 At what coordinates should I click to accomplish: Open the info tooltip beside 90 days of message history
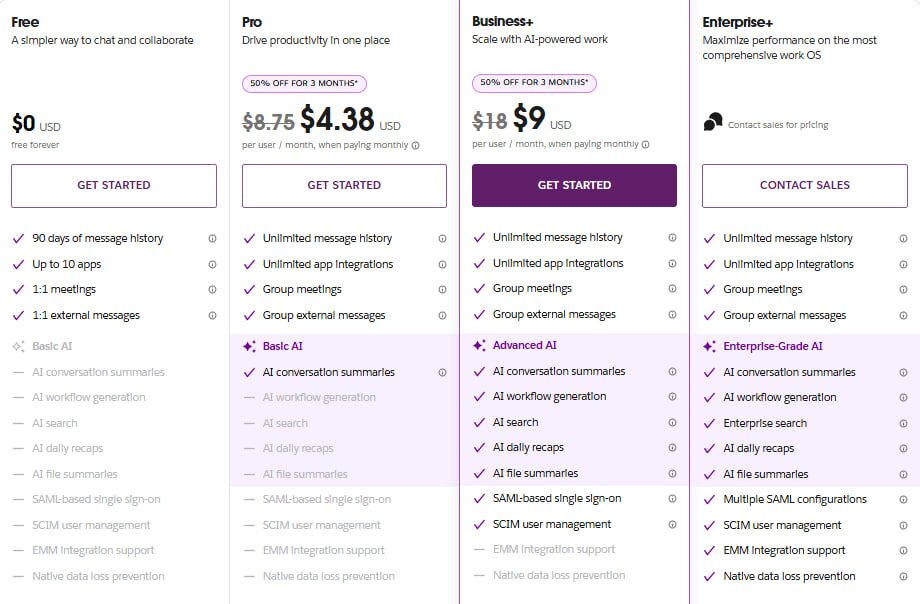coord(210,238)
